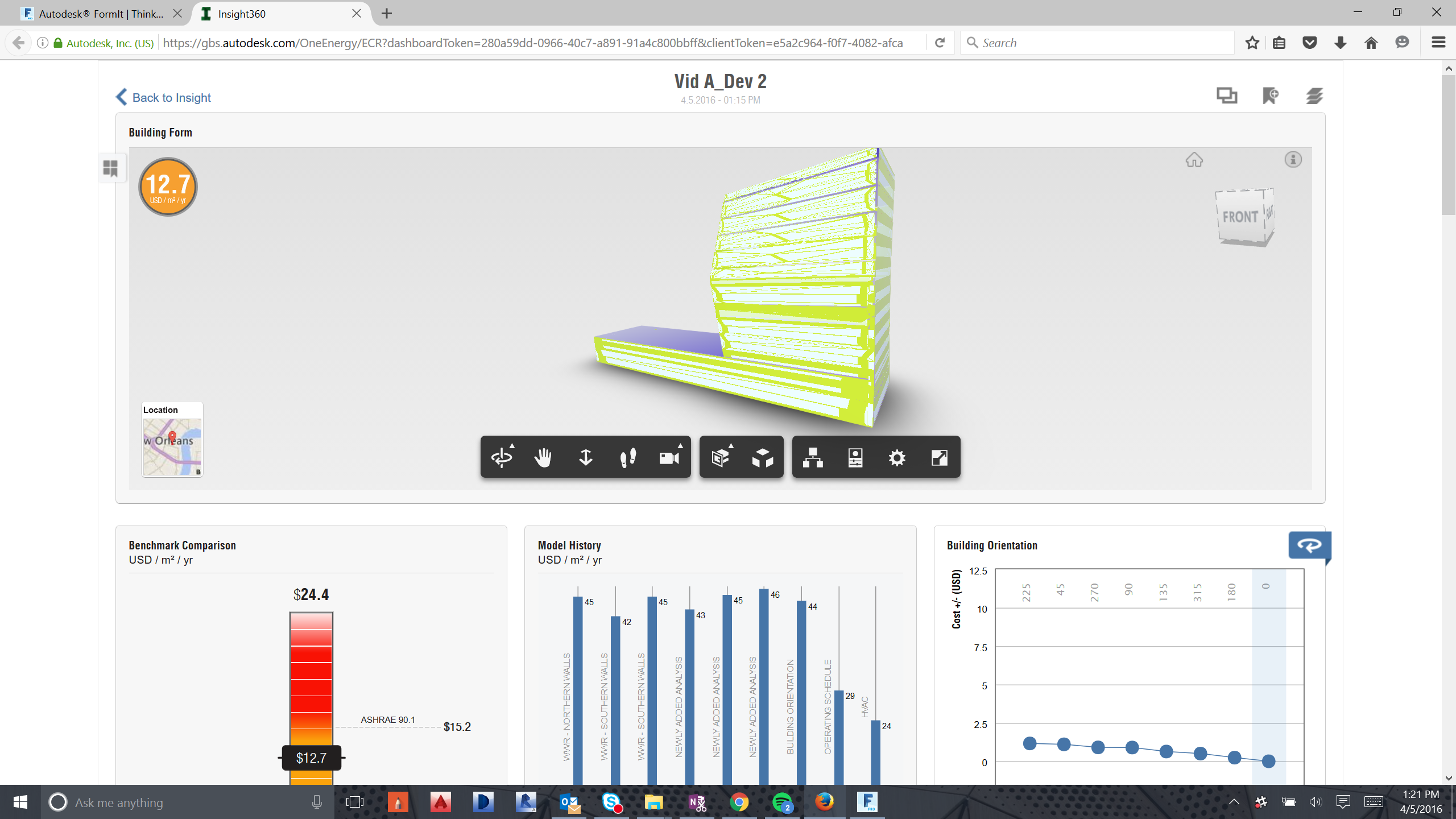The image size is (1456, 819).
Task: Toggle full screen viewer mode
Action: tap(939, 457)
